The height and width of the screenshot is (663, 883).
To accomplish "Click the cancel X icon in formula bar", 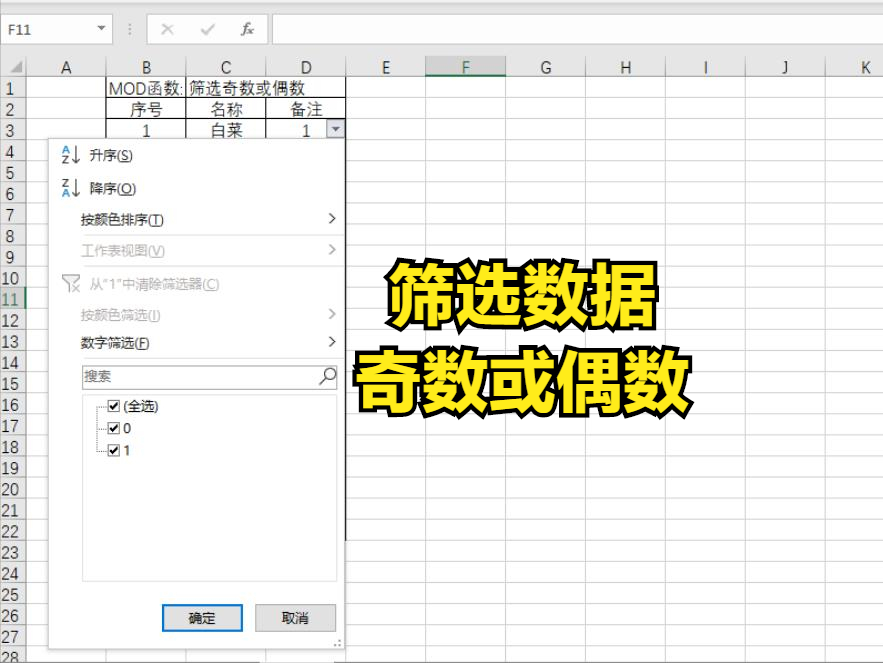I will pyautogui.click(x=167, y=29).
